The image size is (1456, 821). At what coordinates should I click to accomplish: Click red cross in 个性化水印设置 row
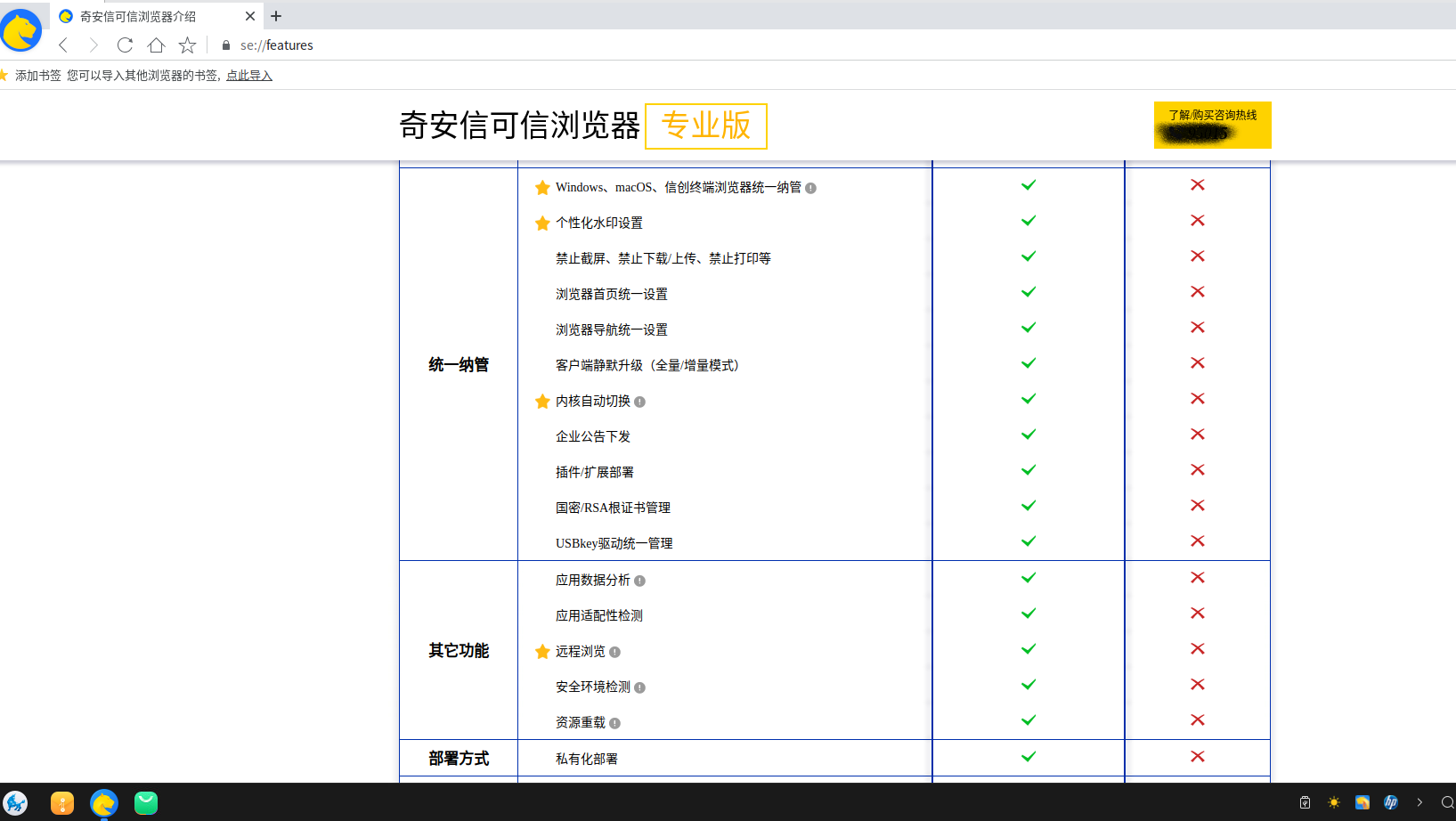[1198, 221]
